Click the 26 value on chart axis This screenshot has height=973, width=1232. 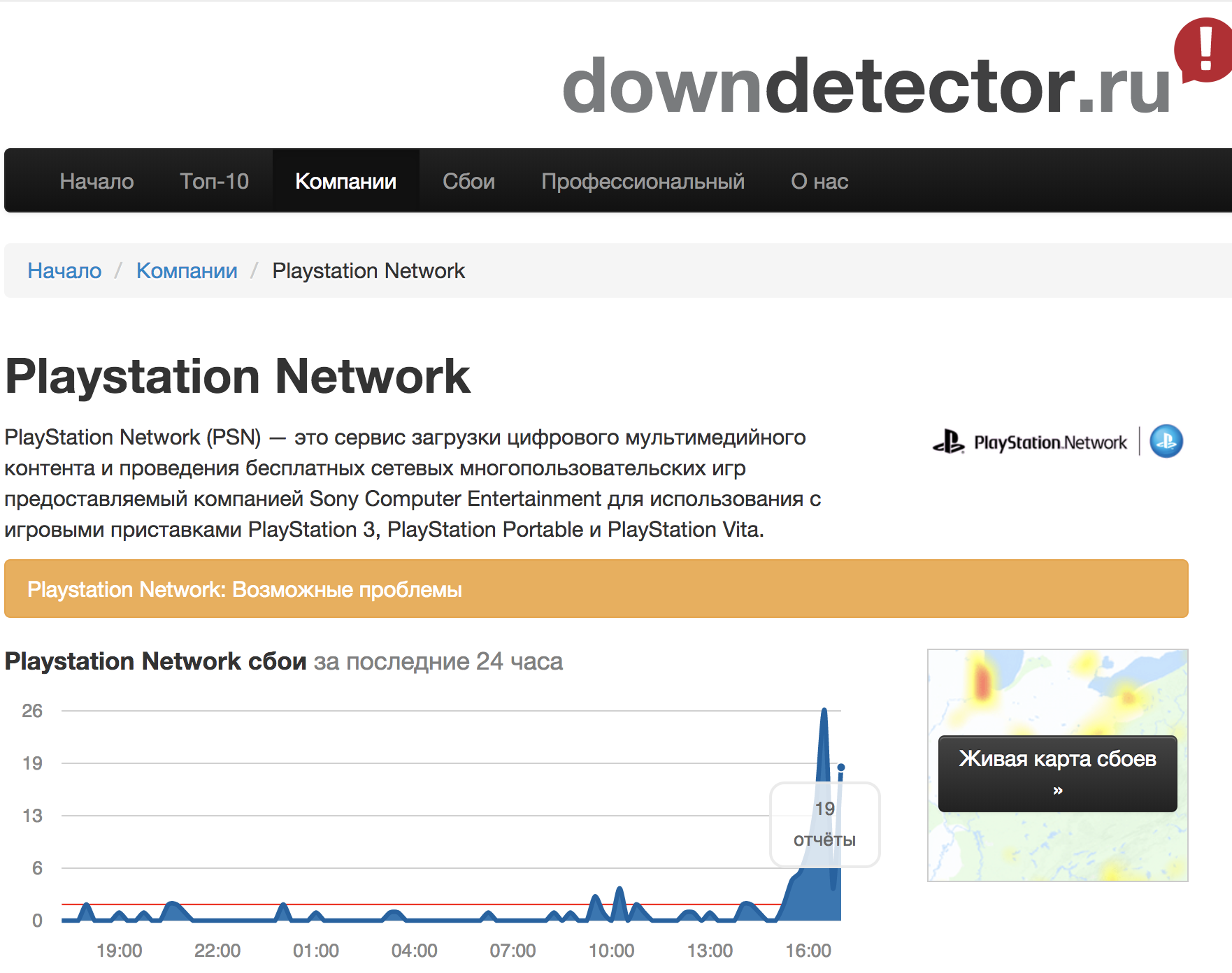pos(32,711)
